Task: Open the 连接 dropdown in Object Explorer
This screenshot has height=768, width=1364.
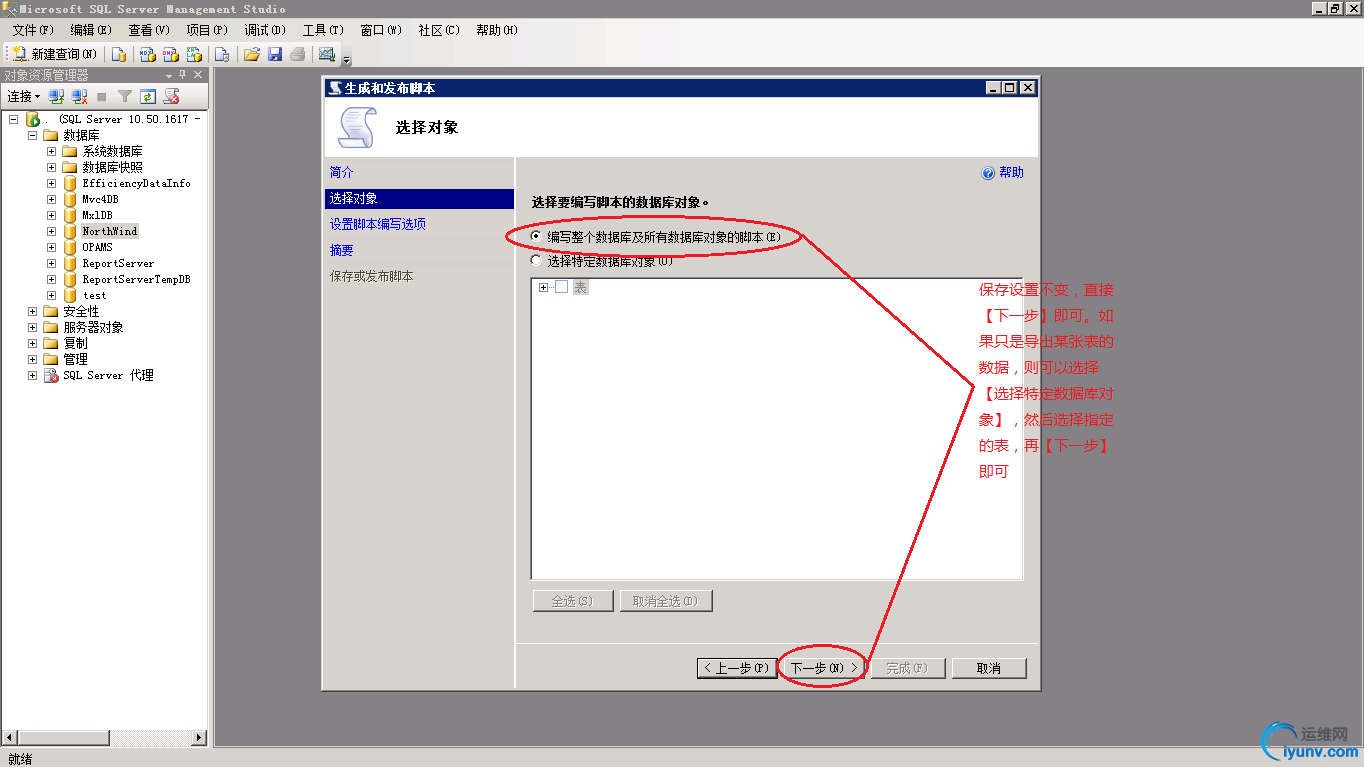Action: pos(24,96)
